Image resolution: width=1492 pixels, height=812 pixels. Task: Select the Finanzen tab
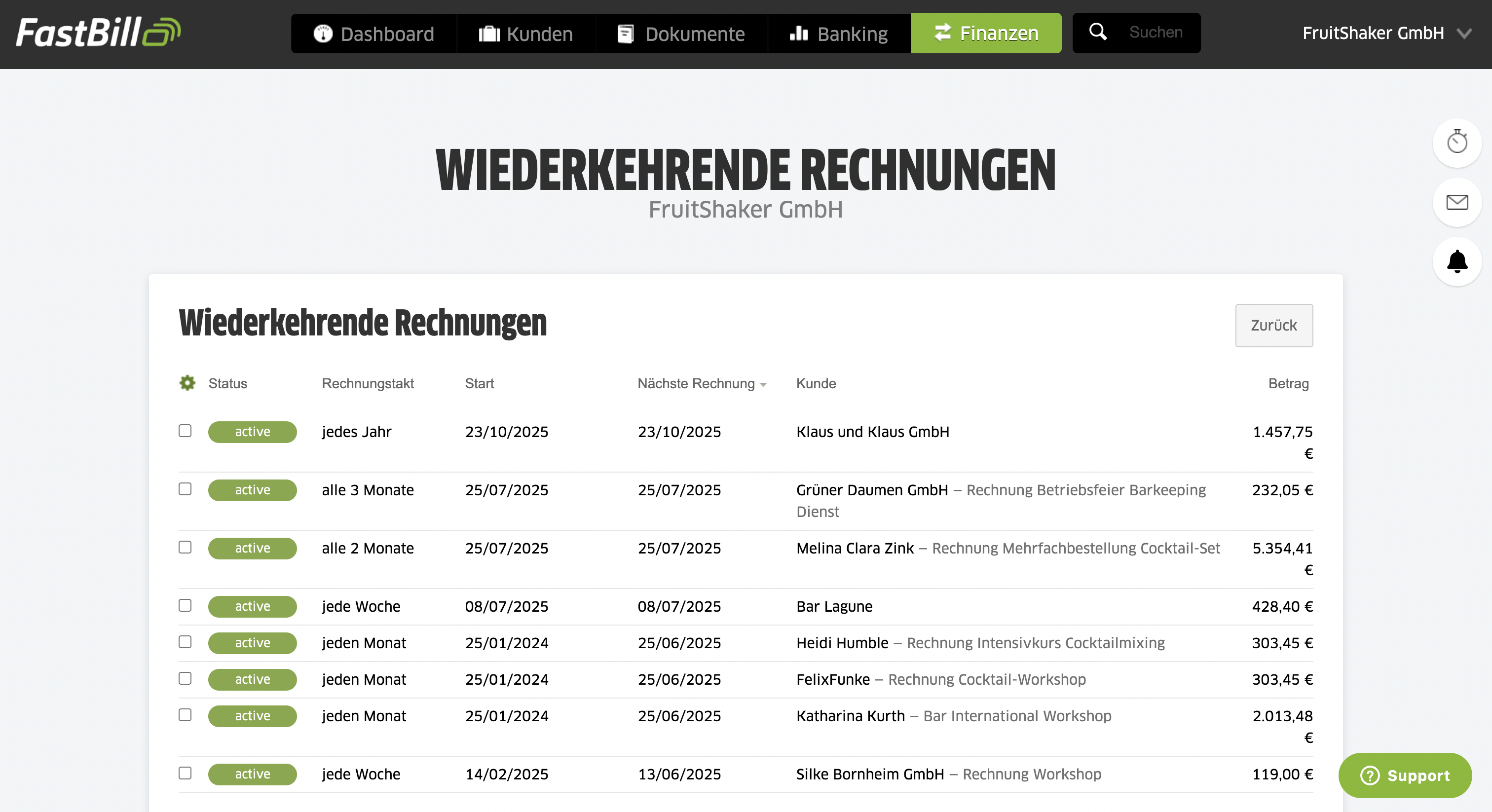point(986,33)
